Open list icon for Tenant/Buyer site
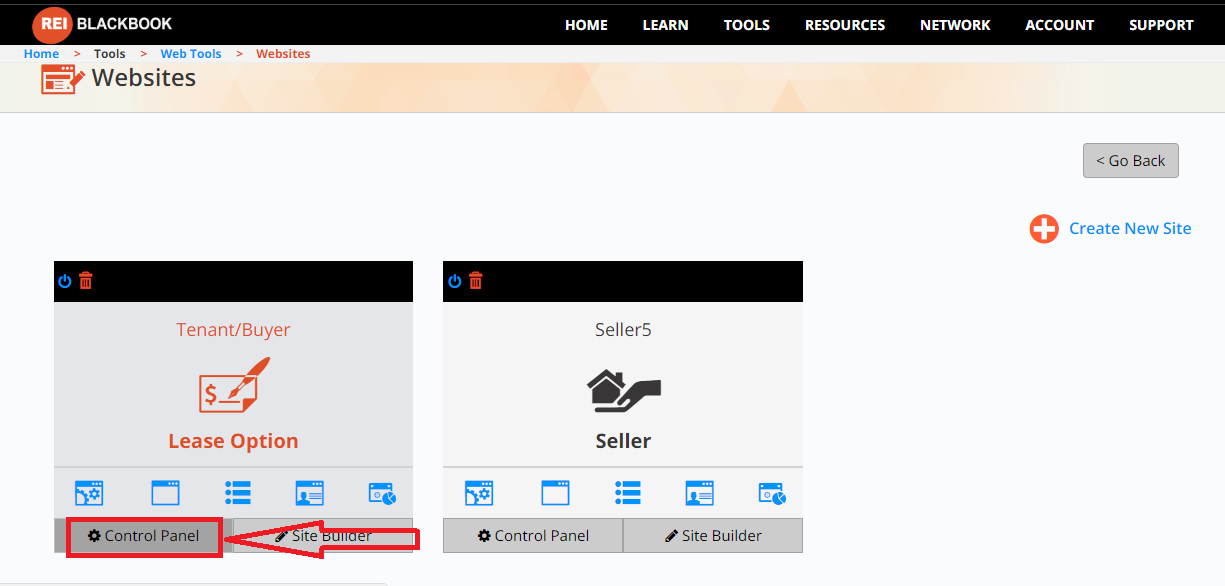The image size is (1225, 586). coord(238,493)
